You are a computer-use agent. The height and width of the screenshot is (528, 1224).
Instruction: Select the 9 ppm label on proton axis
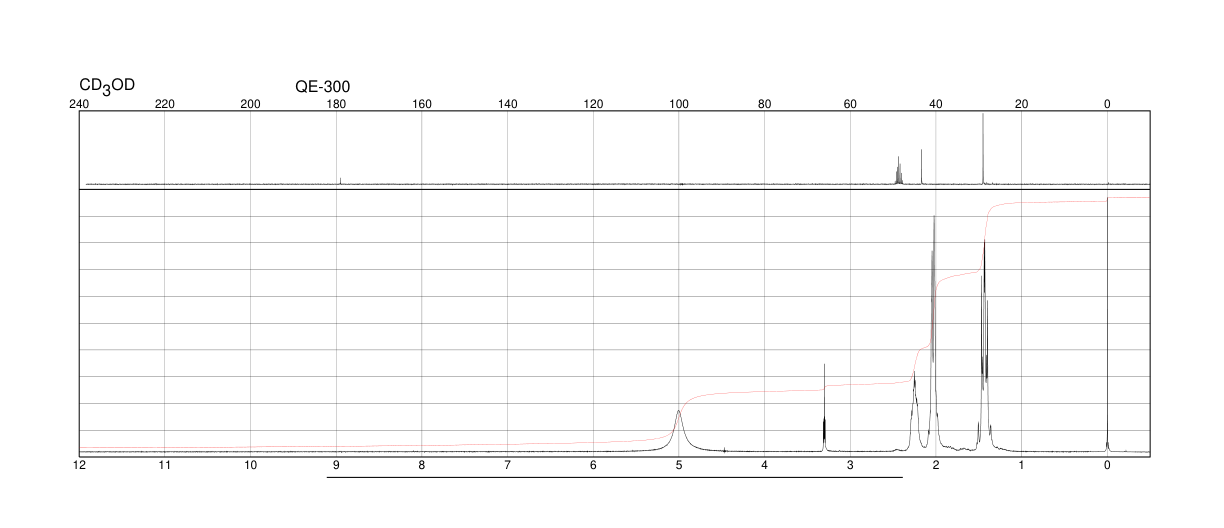point(336,466)
